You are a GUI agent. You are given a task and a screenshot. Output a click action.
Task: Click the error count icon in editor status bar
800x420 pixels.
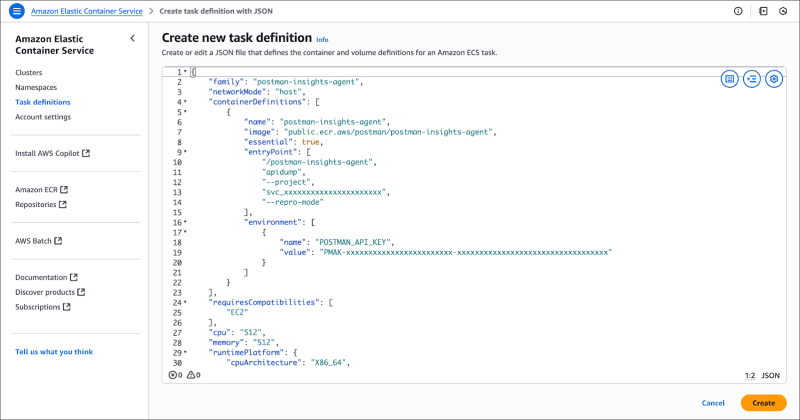[173, 375]
